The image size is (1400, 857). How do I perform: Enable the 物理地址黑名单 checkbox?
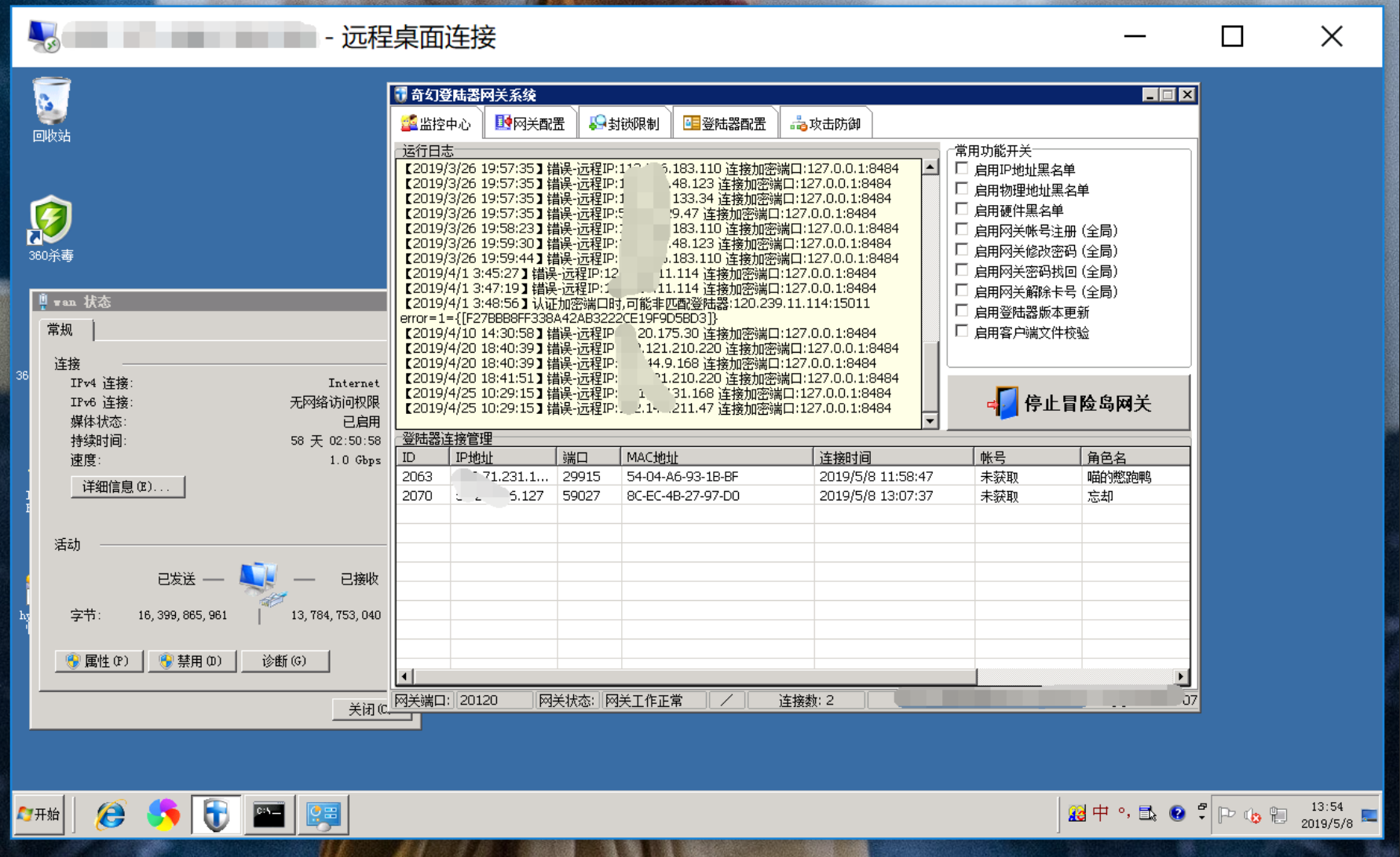pos(962,189)
